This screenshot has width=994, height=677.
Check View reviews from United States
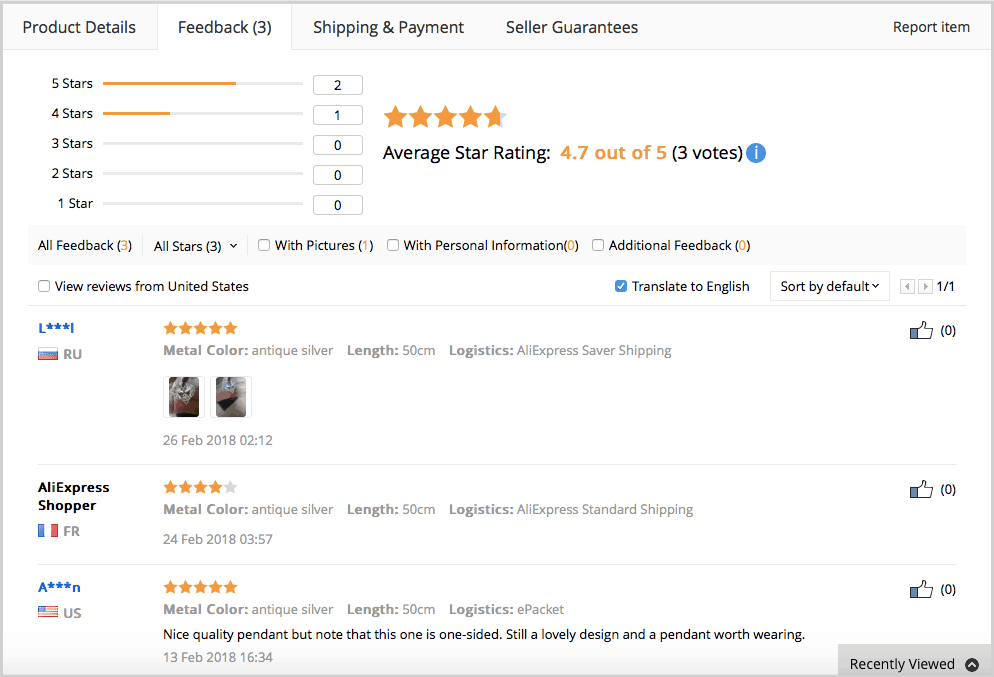[x=43, y=286]
